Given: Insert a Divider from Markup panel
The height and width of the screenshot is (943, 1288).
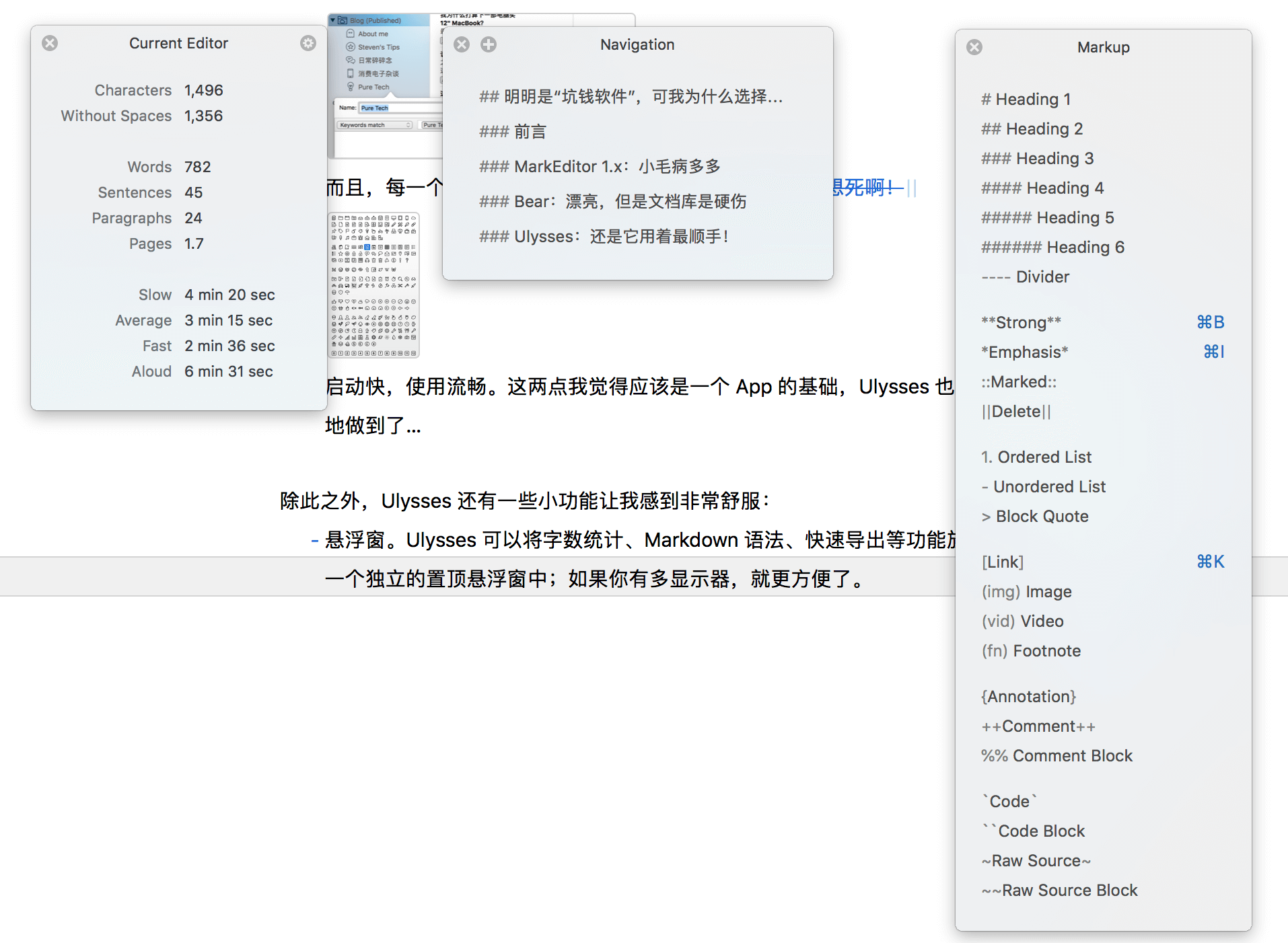Looking at the screenshot, I should [1026, 277].
